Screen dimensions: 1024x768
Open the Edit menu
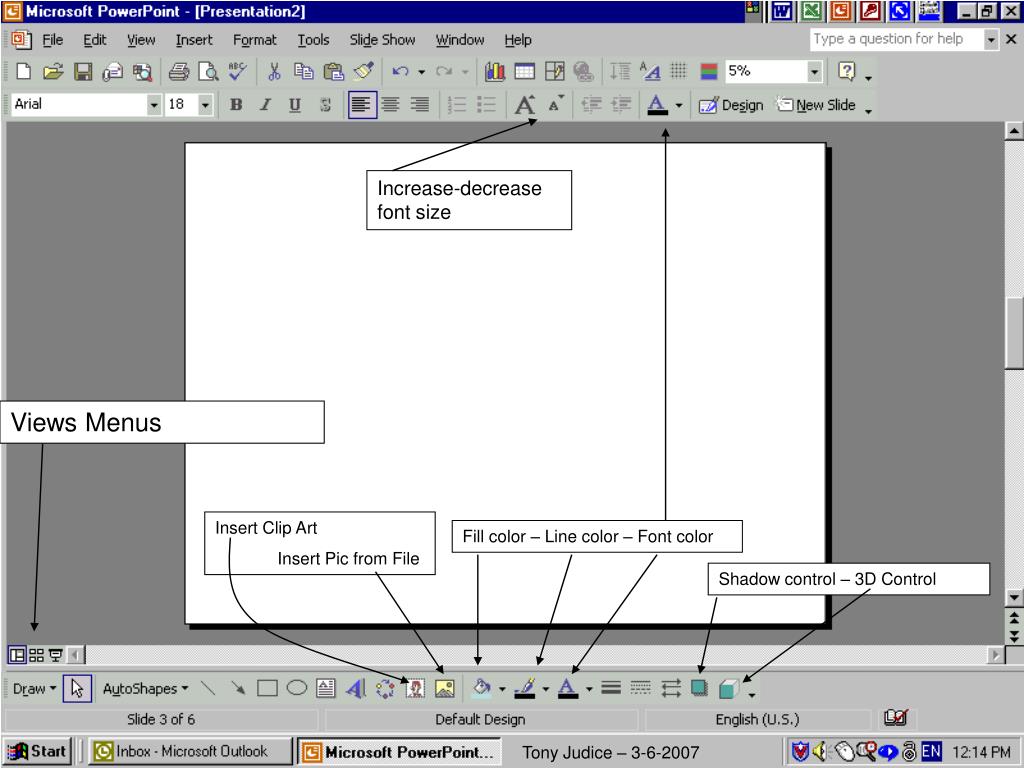pos(95,40)
